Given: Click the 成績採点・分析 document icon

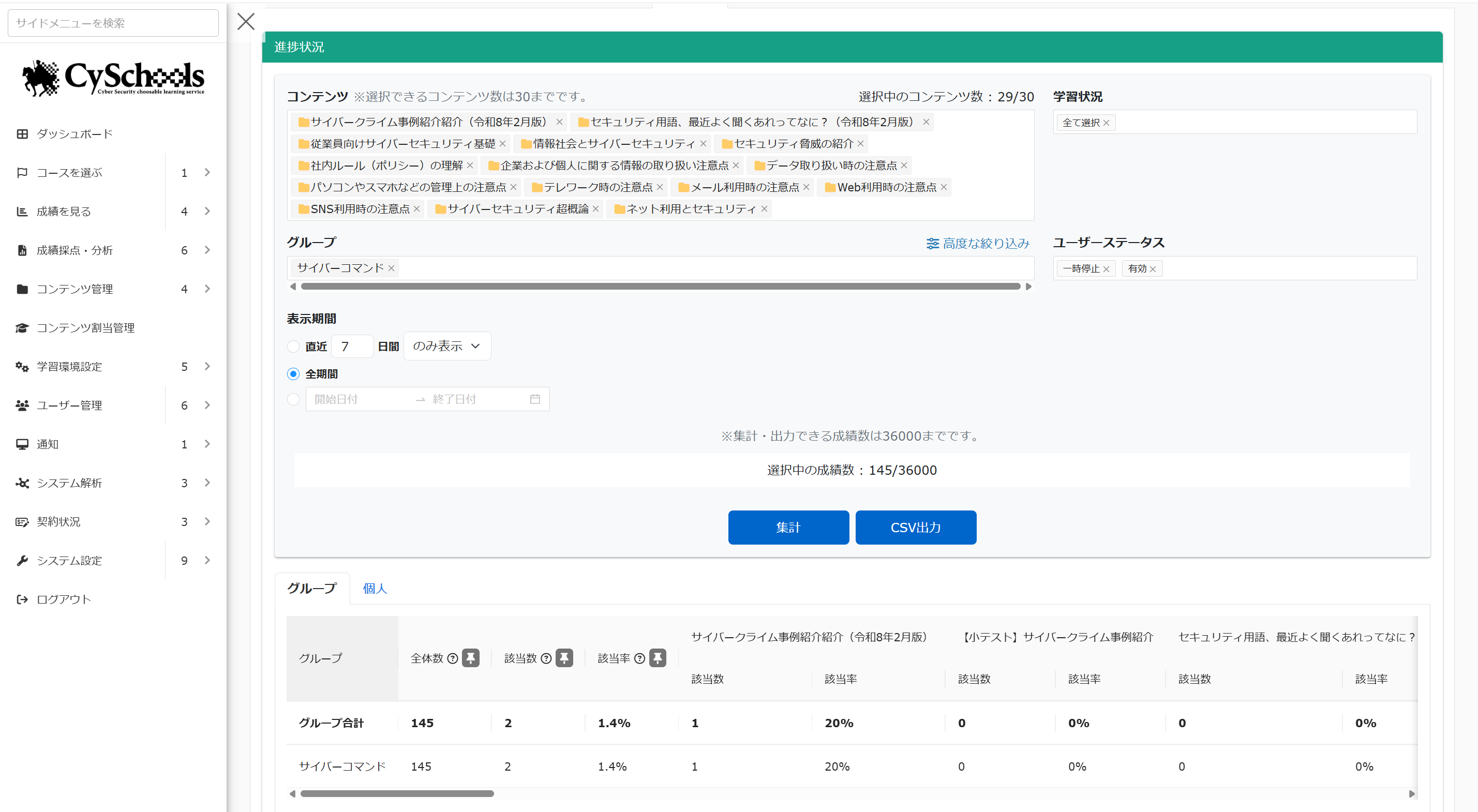Looking at the screenshot, I should [22, 250].
